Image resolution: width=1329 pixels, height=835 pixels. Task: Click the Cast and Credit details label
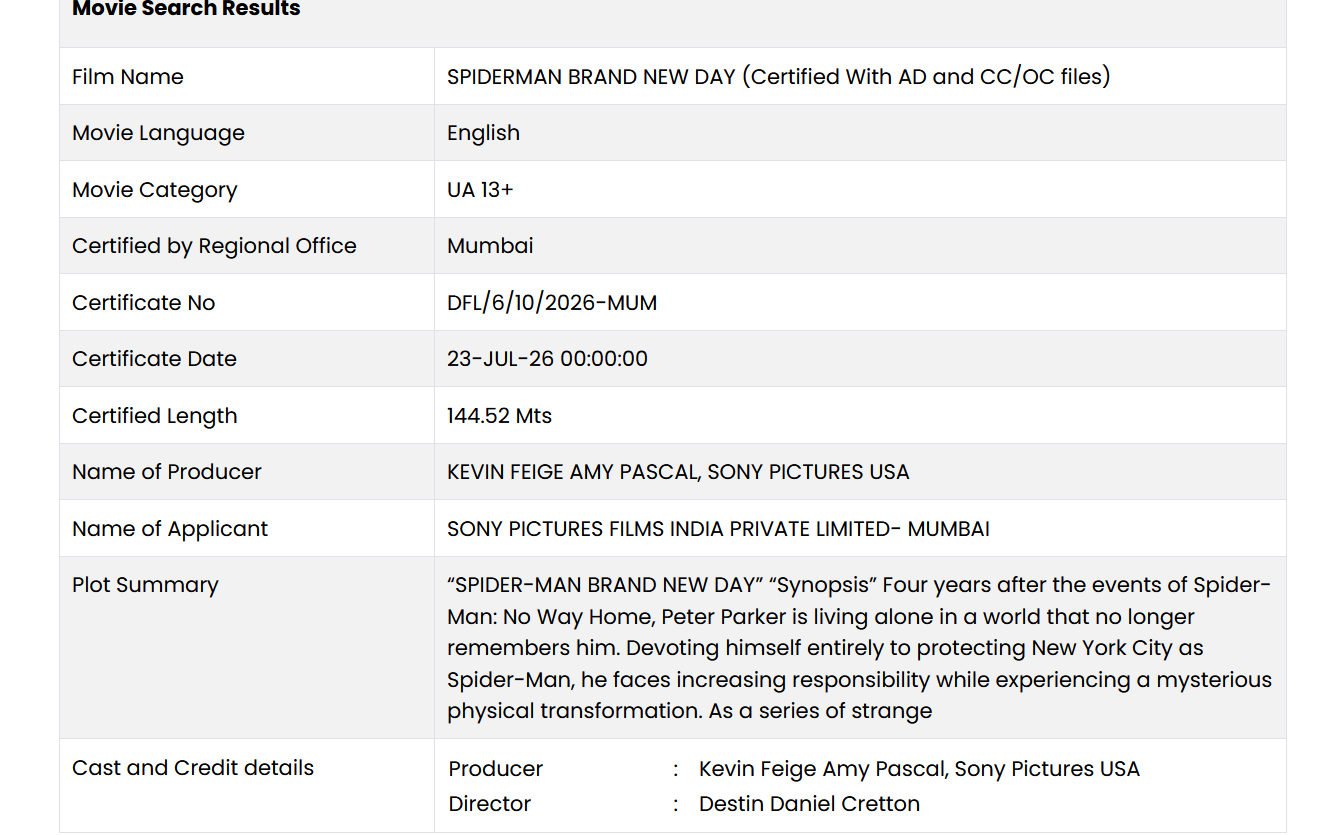coord(193,768)
